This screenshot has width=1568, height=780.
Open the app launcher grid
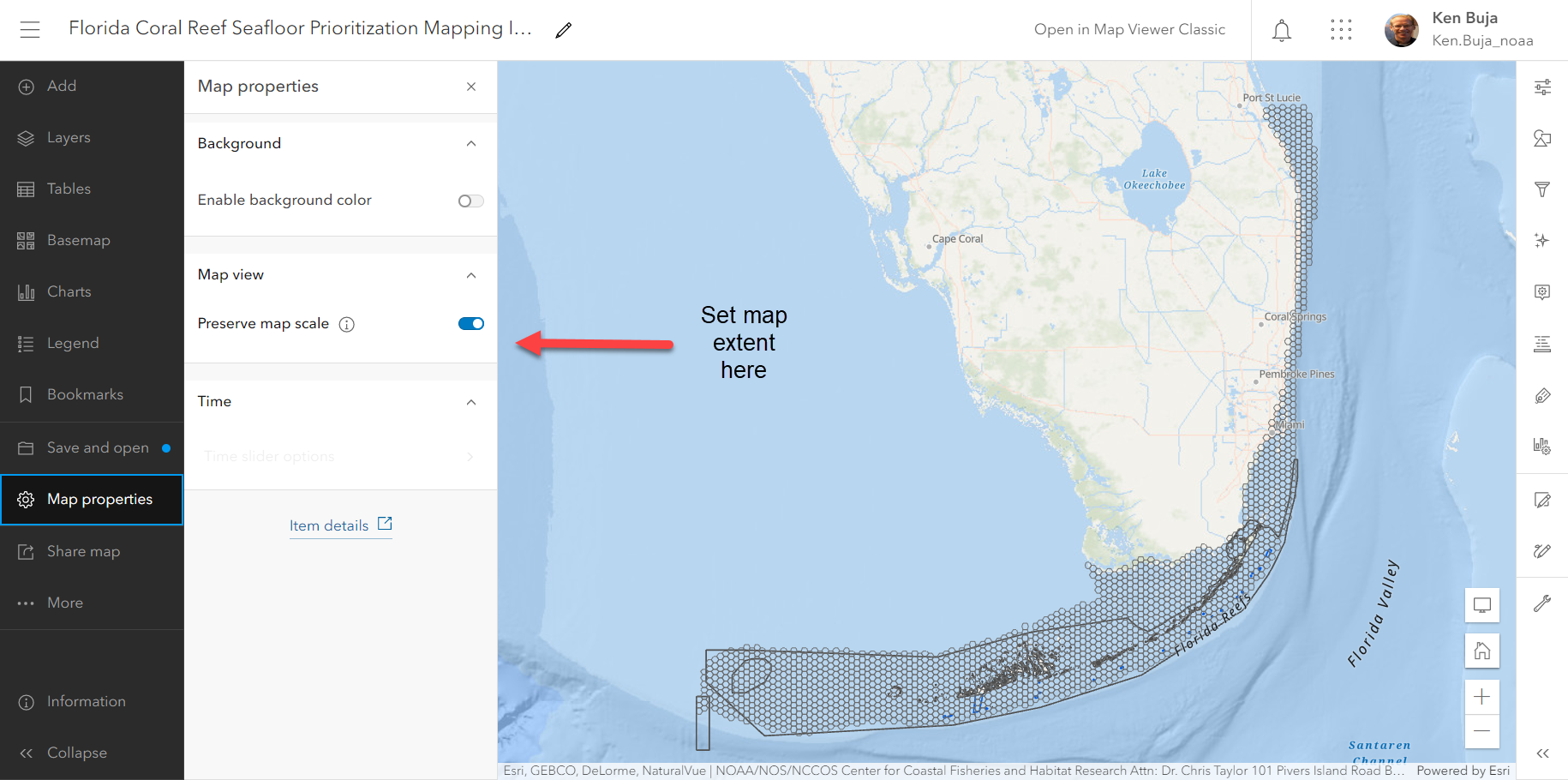click(1341, 31)
